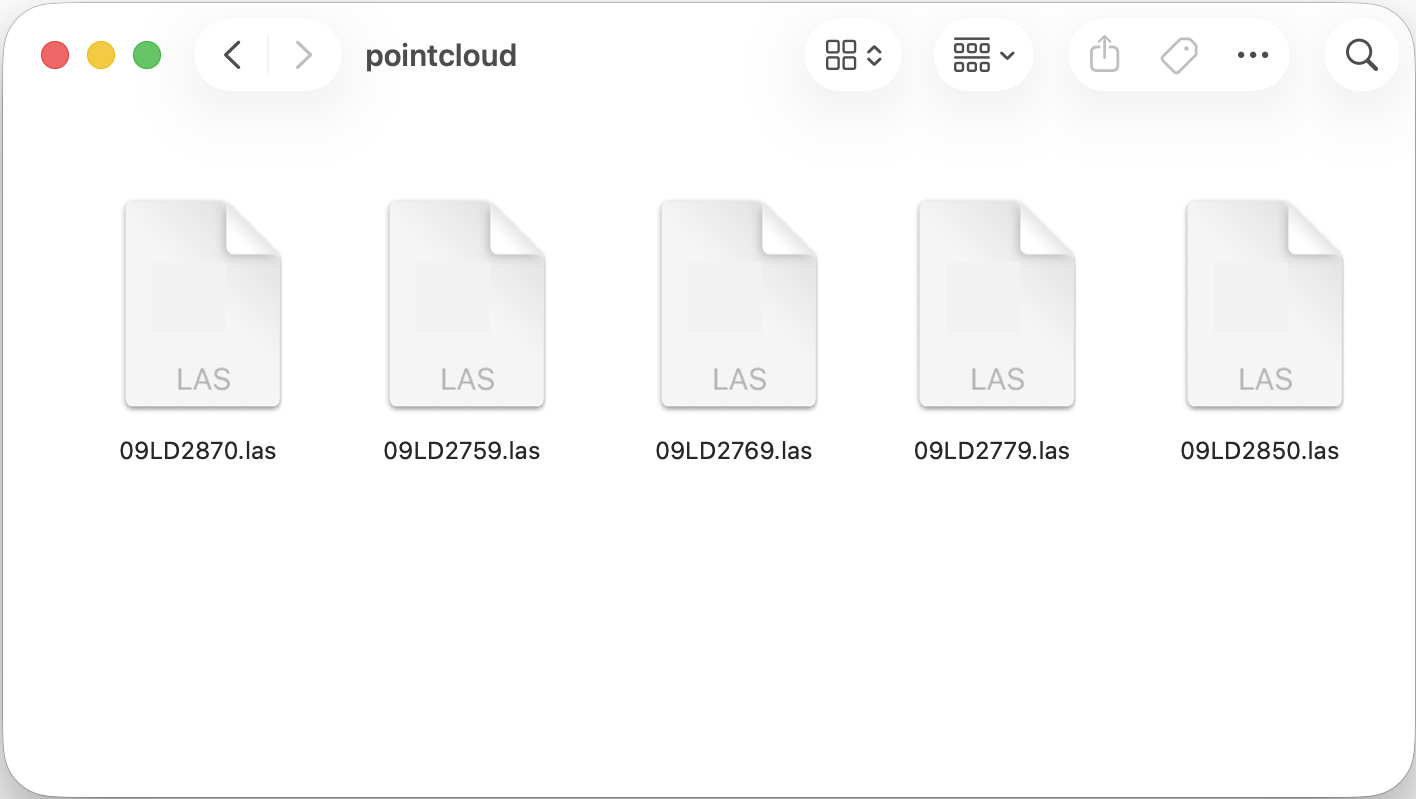The width and height of the screenshot is (1416, 799).
Task: Click the 09LD2870.las filename label
Action: pyautogui.click(x=198, y=451)
